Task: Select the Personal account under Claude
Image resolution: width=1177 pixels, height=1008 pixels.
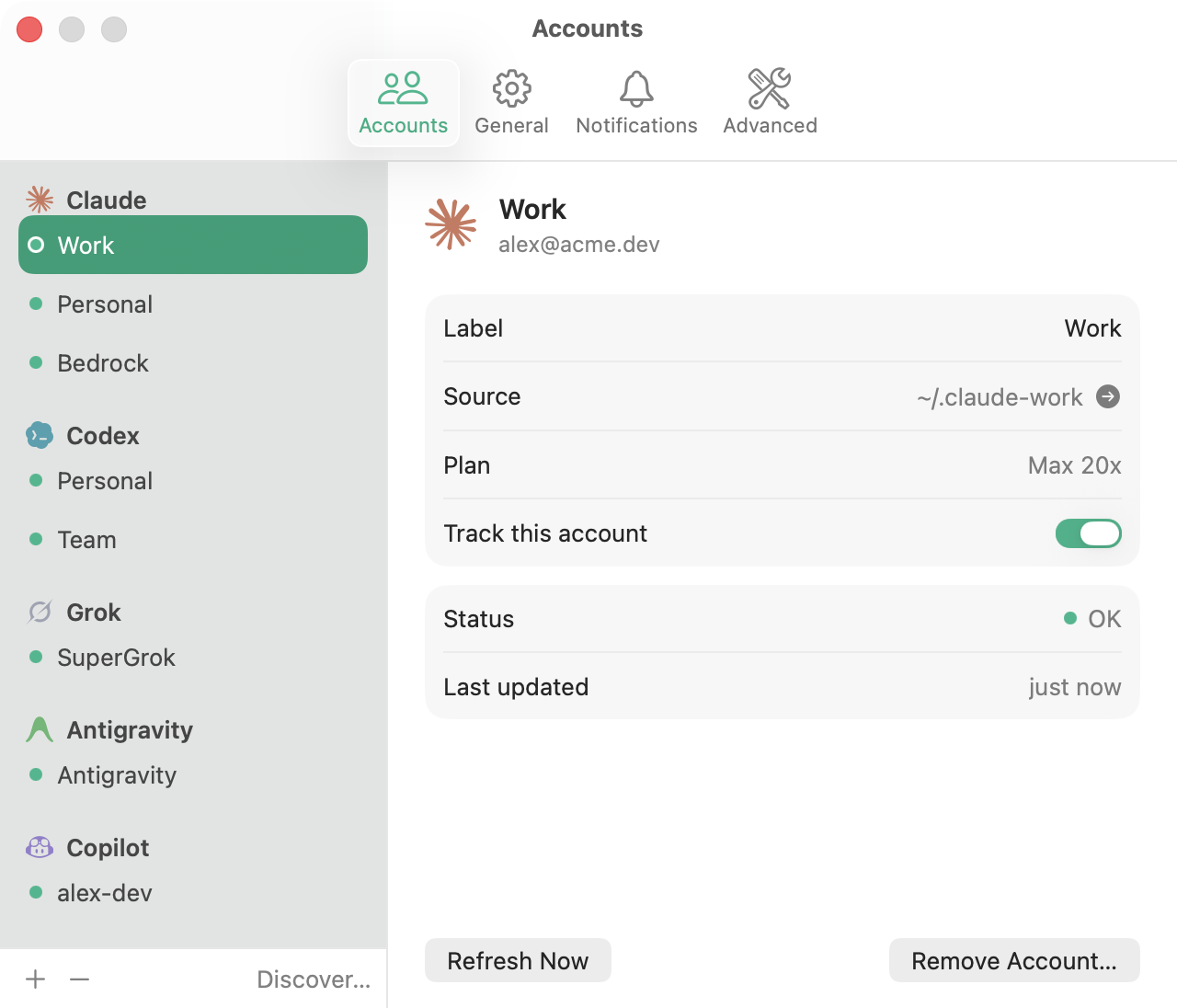Action: click(193, 304)
